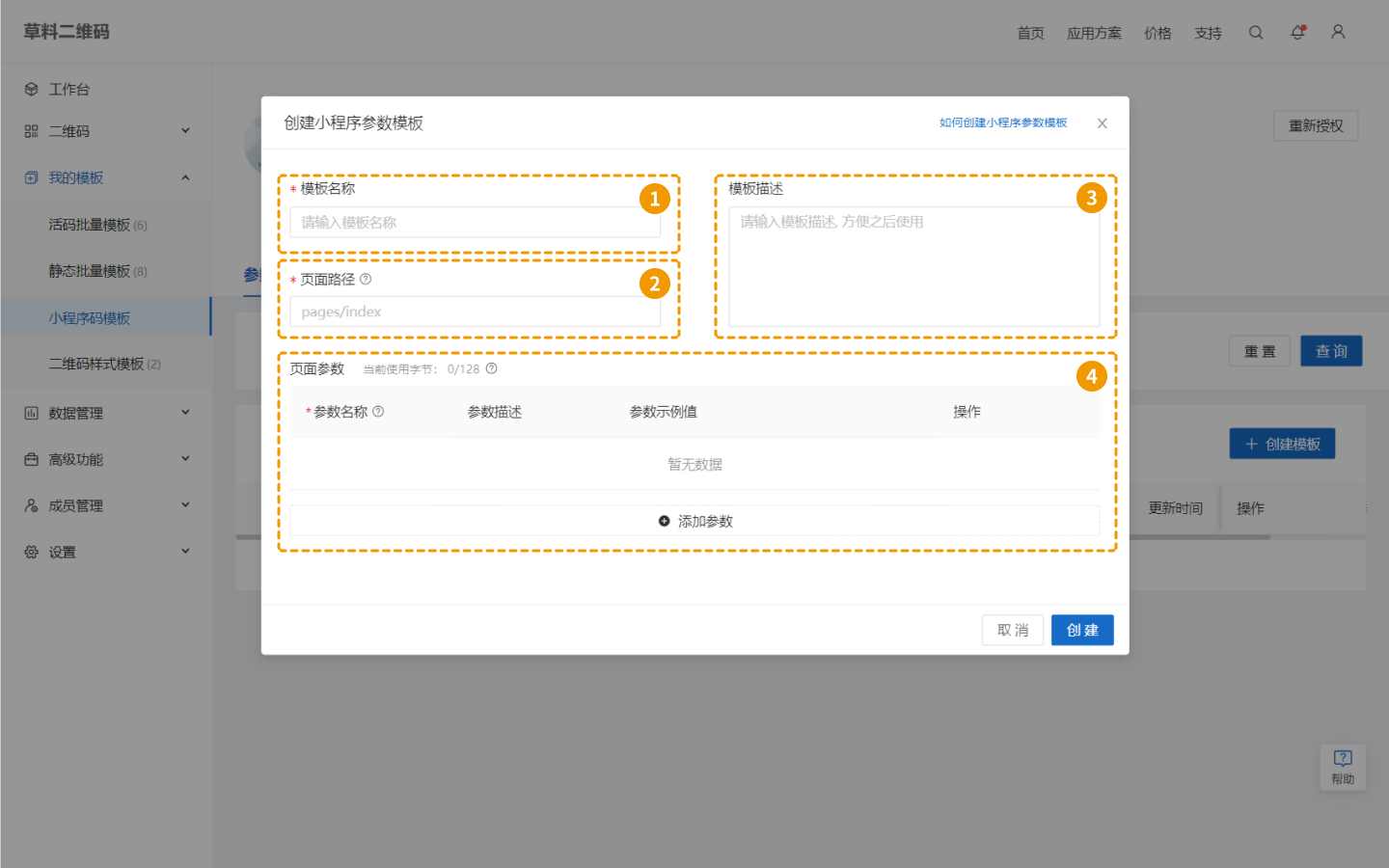Select the 工作台 sidebar icon
1389x868 pixels.
(32, 88)
